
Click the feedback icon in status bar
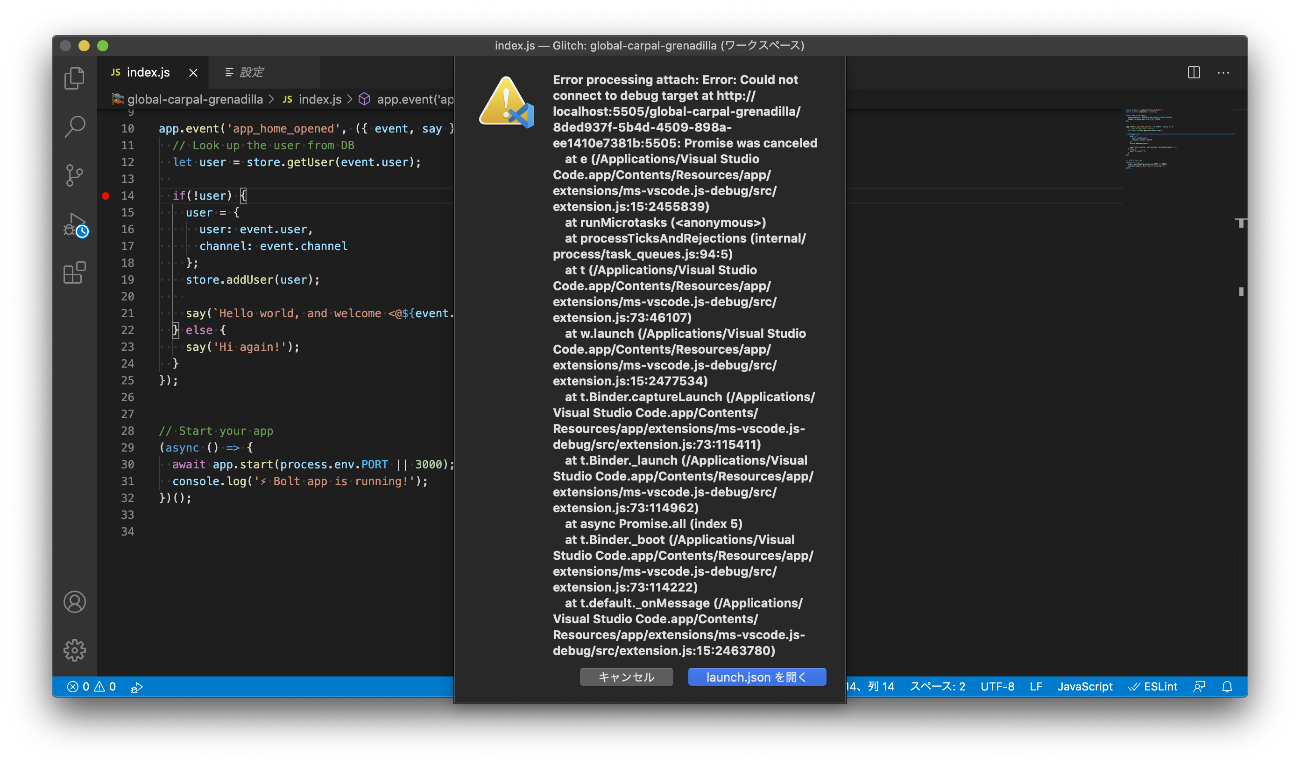(x=1199, y=687)
